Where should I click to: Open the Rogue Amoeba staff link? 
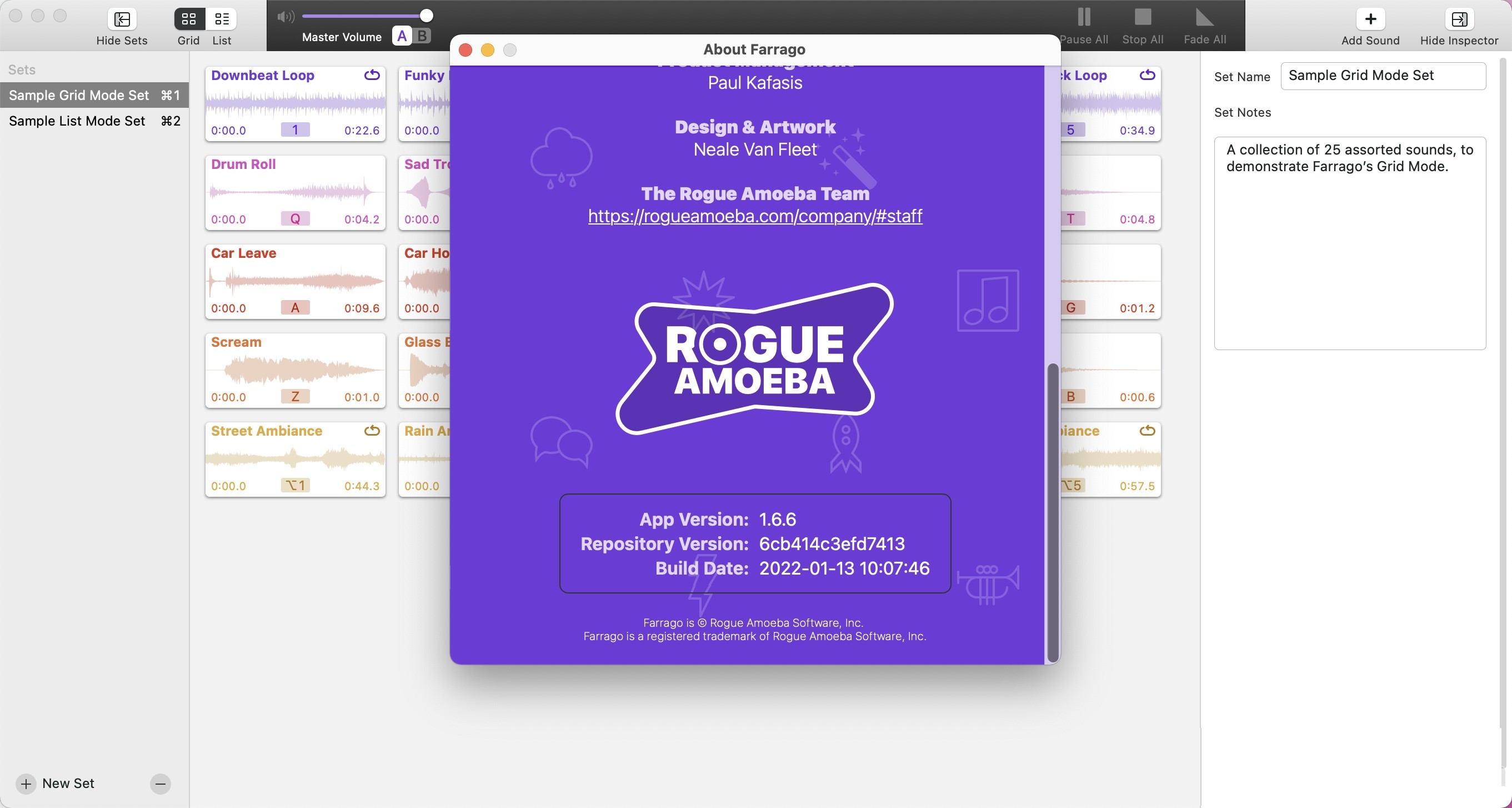755,216
